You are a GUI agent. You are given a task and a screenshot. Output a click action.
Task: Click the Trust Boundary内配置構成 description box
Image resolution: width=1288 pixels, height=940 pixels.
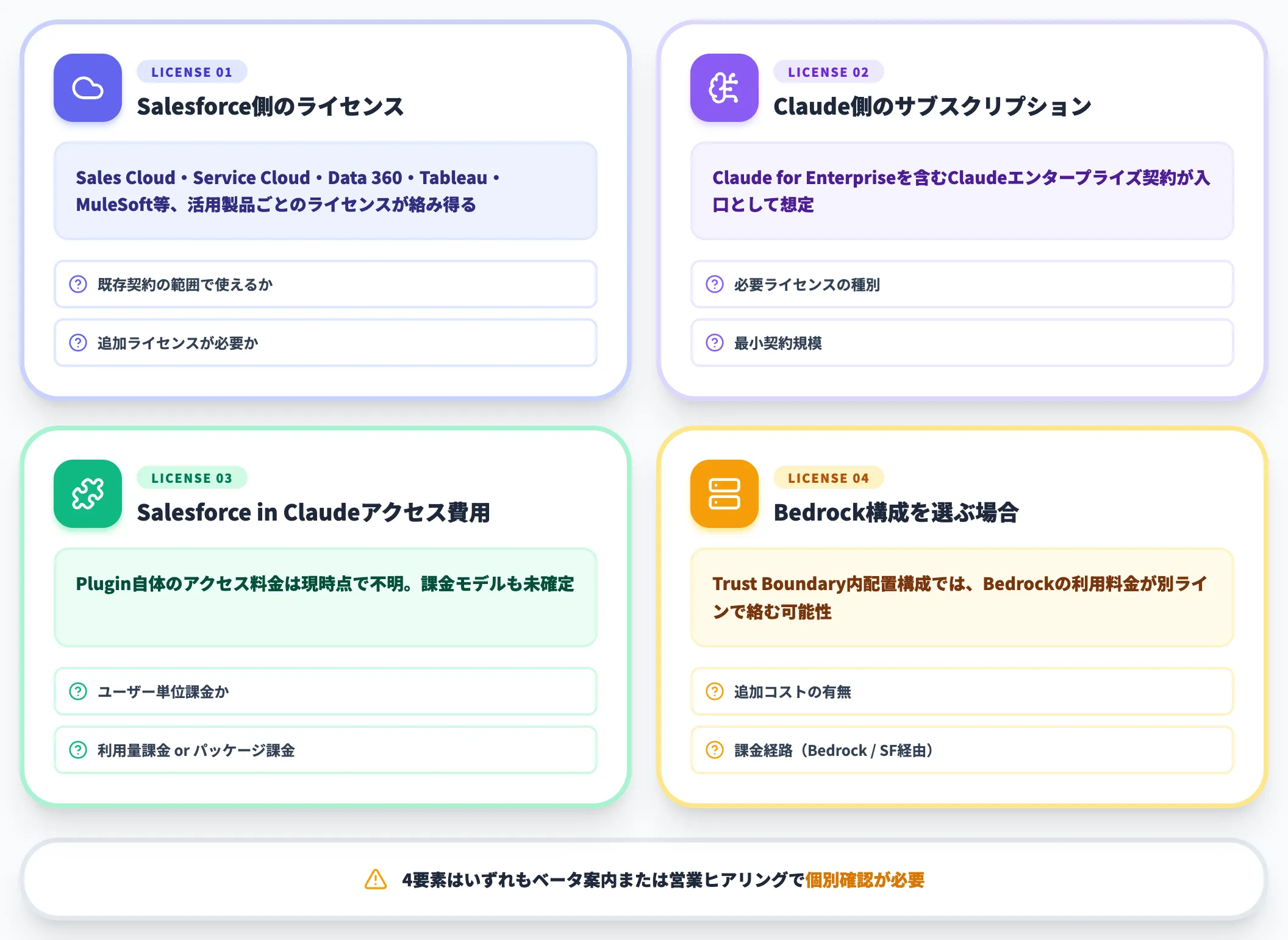pos(962,597)
